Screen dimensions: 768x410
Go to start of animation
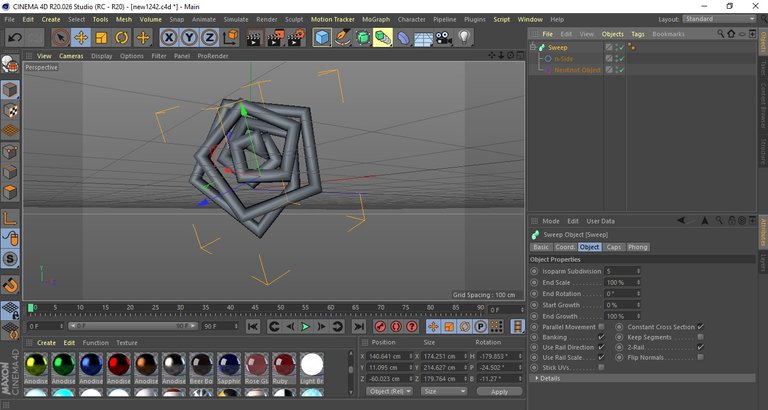pos(253,327)
